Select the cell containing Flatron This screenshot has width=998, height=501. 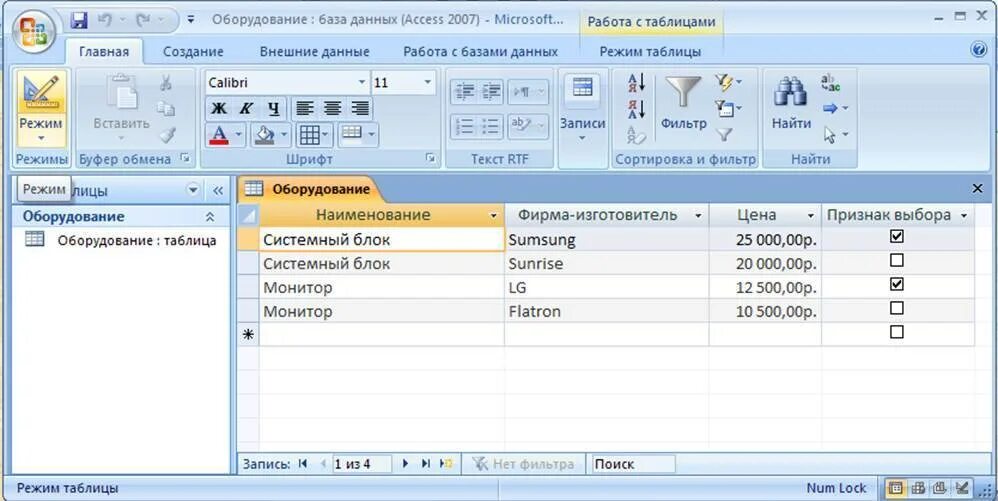[607, 311]
